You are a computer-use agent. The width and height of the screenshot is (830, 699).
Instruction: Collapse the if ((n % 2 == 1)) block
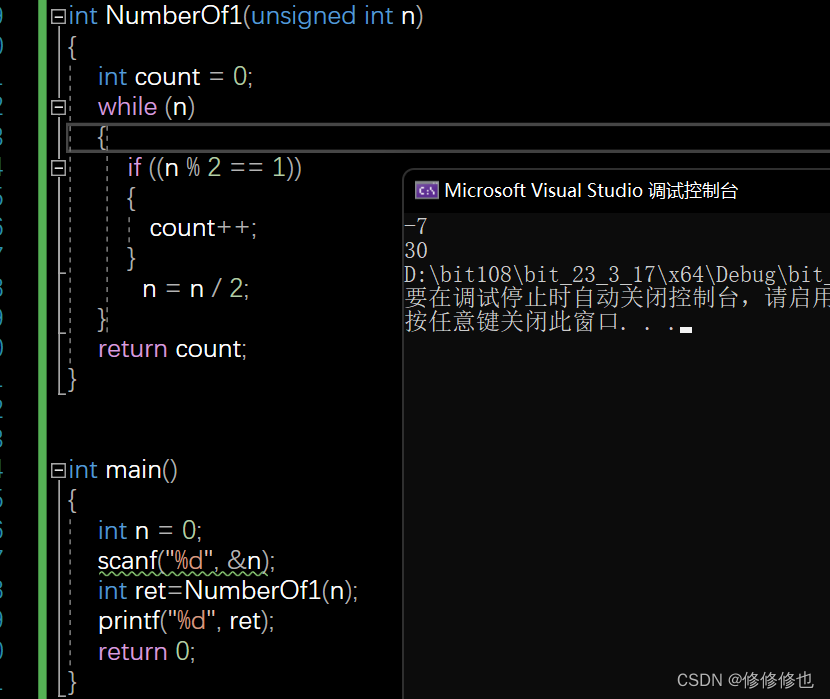click(58, 168)
